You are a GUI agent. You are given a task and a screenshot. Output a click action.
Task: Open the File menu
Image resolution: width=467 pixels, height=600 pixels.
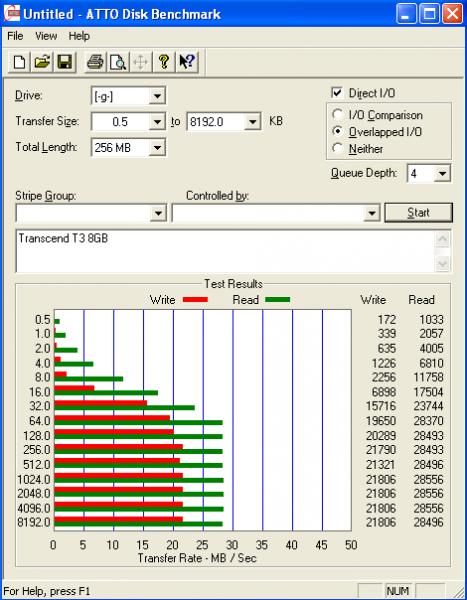[x=15, y=36]
